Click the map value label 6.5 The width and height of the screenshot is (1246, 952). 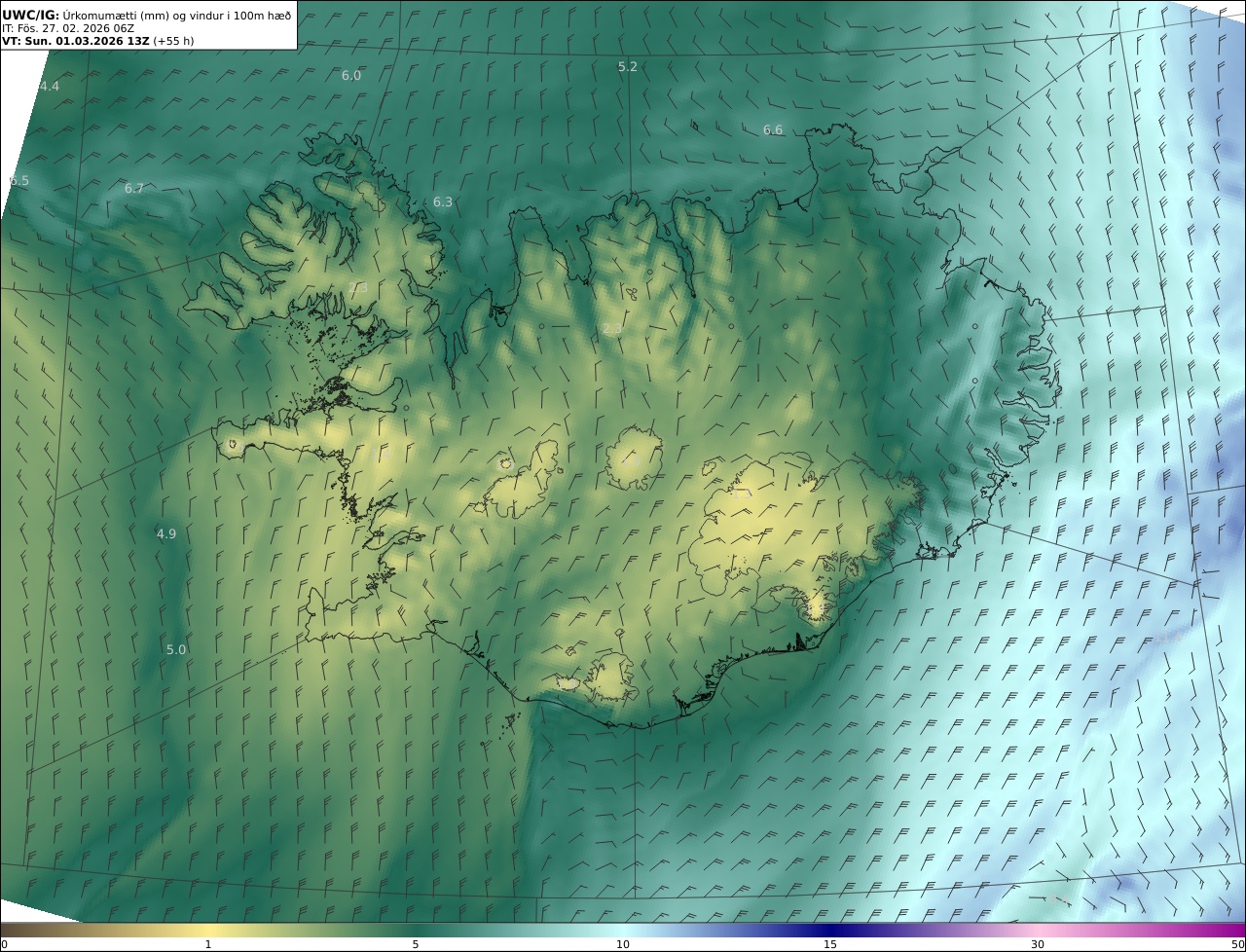click(x=19, y=181)
